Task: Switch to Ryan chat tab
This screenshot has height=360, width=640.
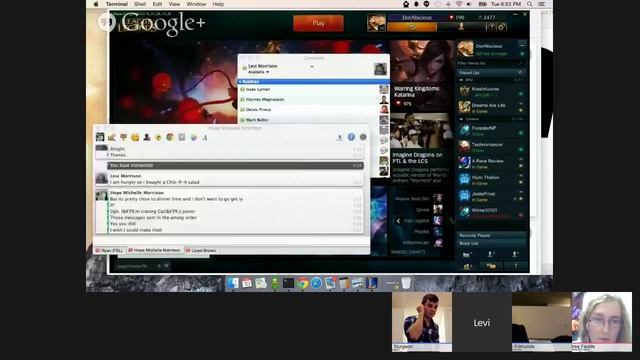Action: [109, 250]
